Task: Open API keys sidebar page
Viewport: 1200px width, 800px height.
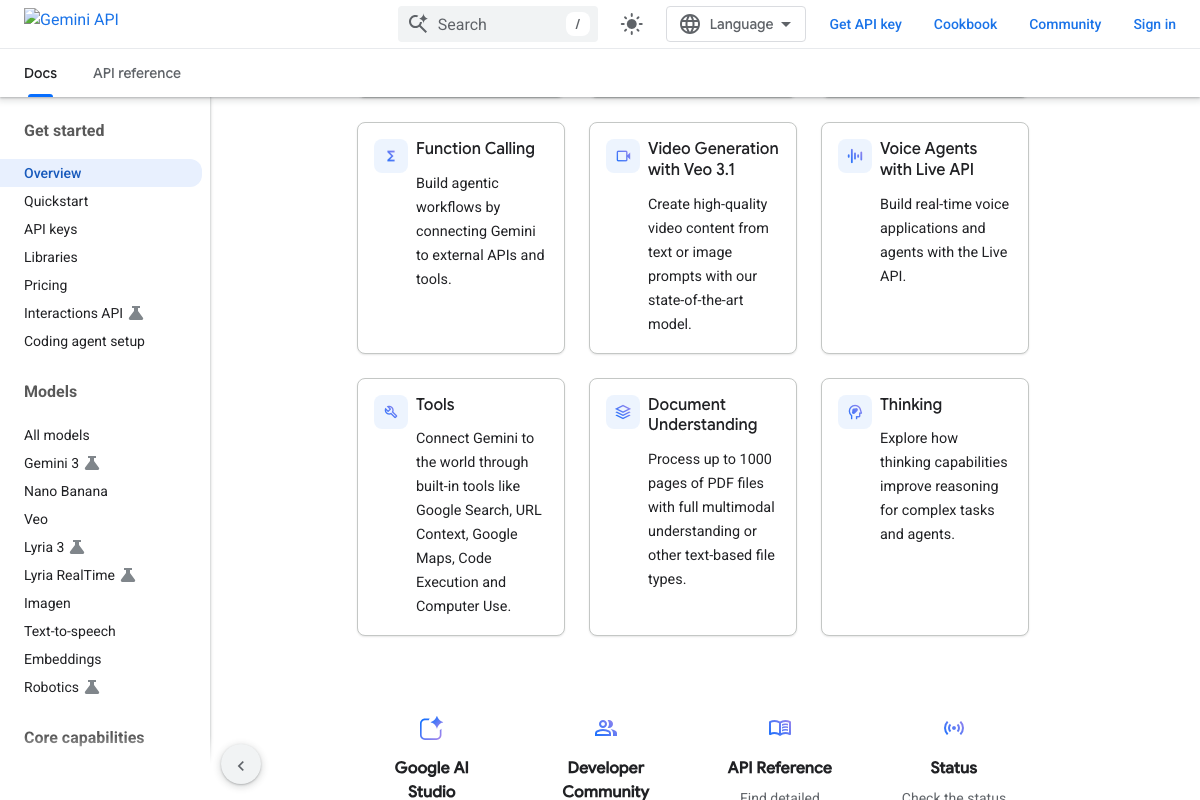Action: 50,229
